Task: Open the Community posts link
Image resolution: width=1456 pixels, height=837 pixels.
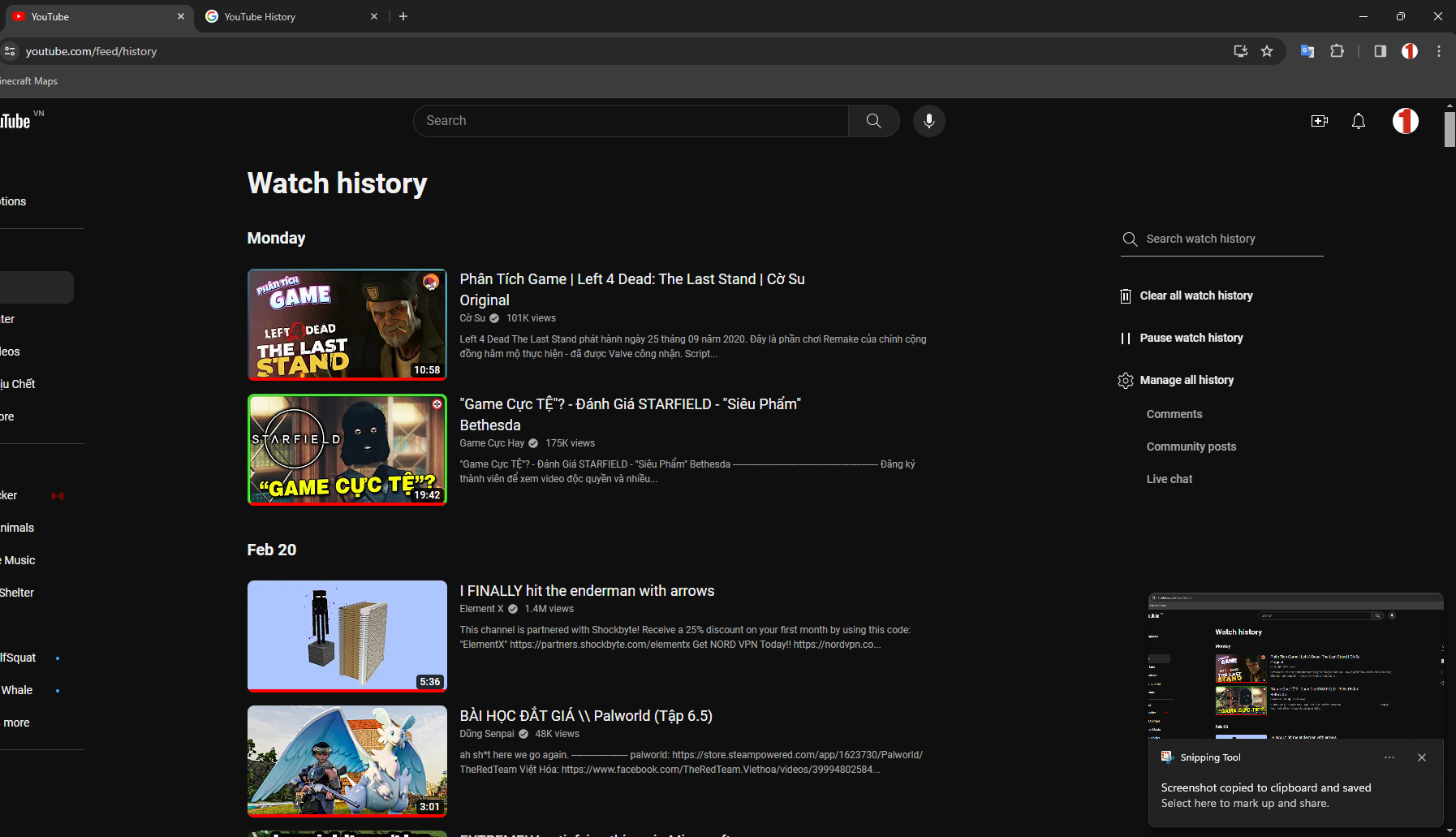Action: (1191, 447)
